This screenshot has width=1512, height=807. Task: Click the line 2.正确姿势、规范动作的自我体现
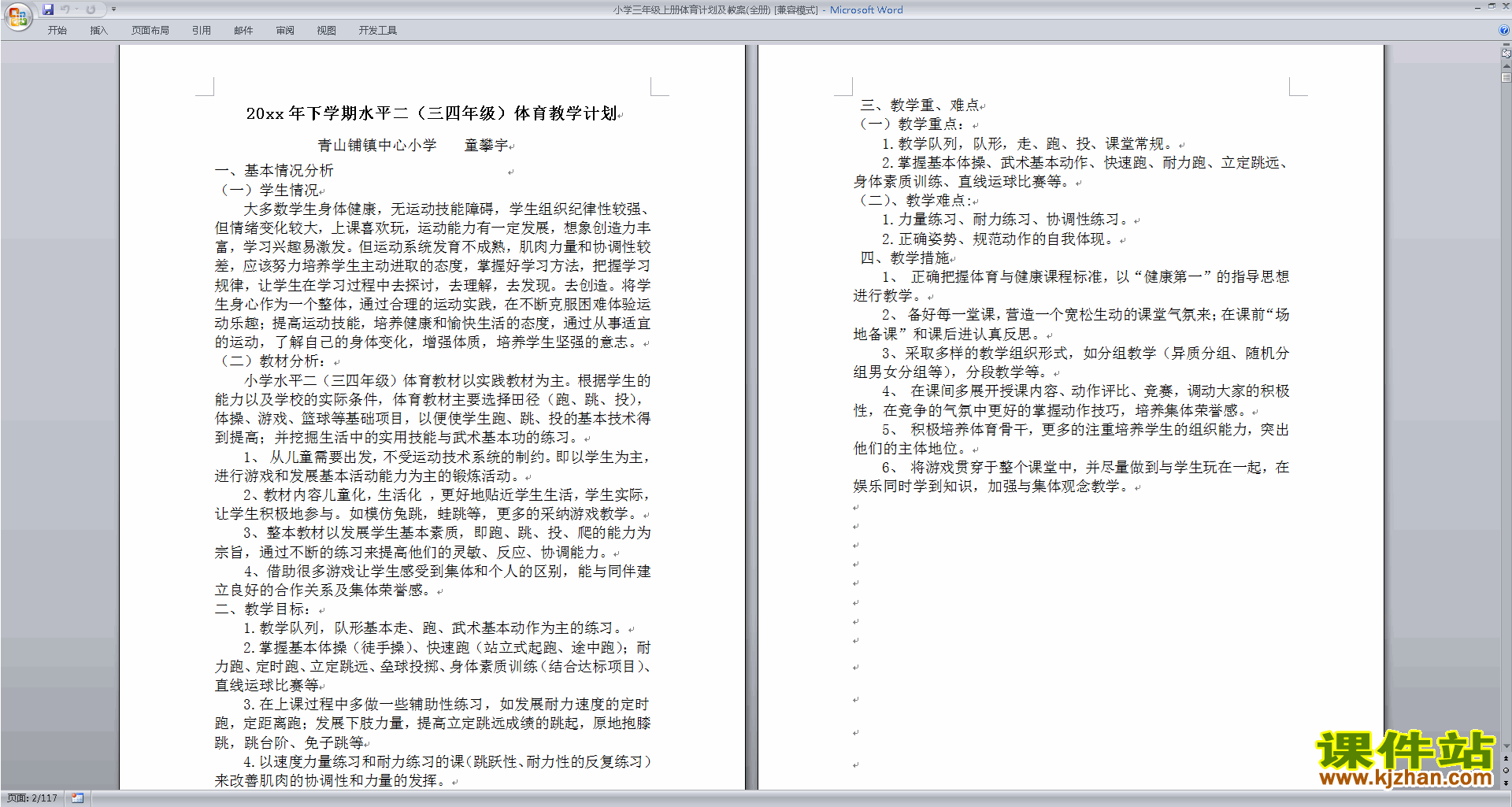point(999,239)
